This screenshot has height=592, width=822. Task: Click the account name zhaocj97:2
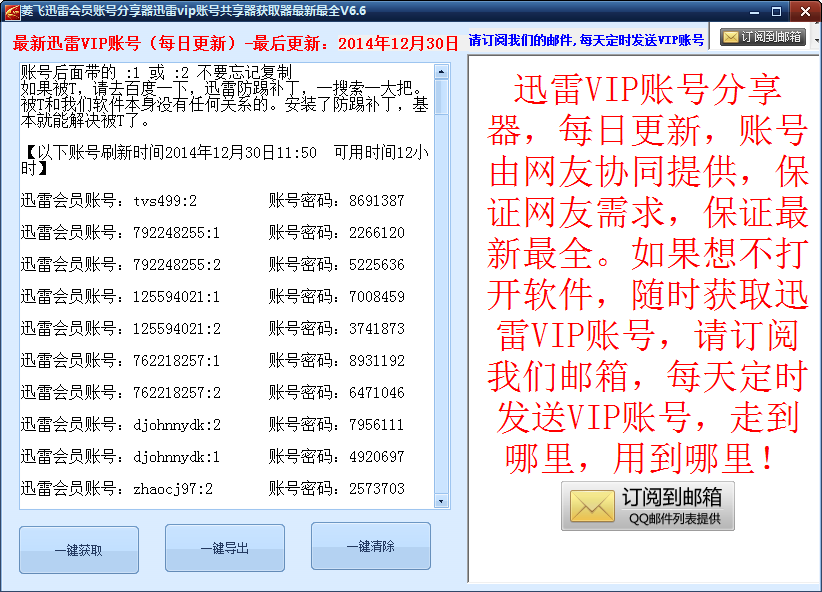point(173,489)
